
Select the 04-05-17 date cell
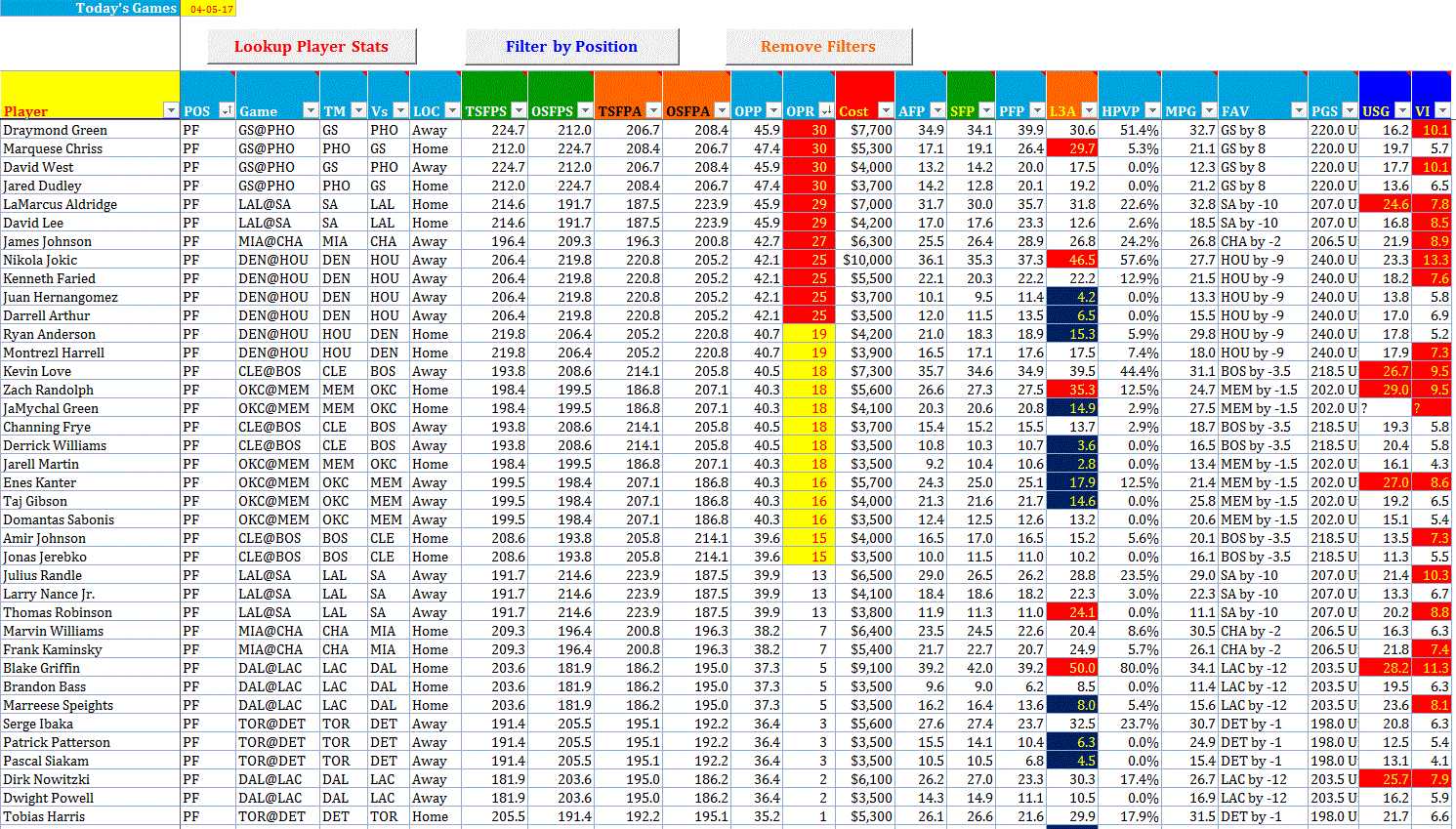(x=209, y=8)
